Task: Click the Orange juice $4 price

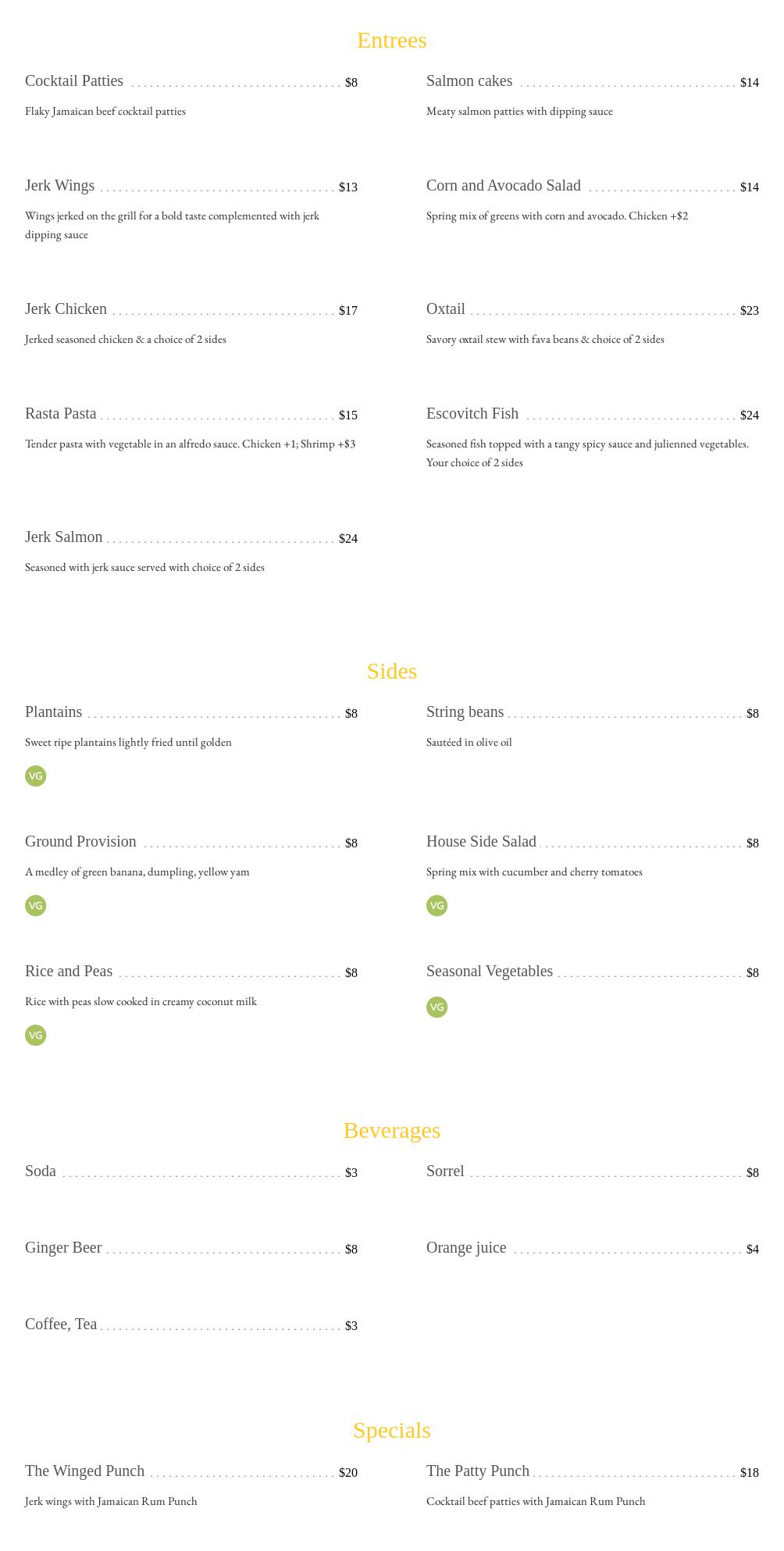Action: point(752,1250)
